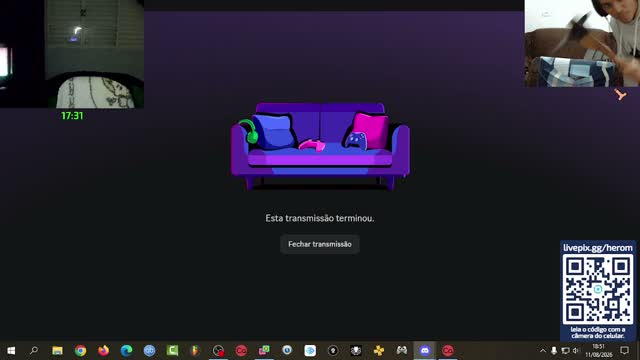Switch to the Discord taskbar icon

point(425,351)
